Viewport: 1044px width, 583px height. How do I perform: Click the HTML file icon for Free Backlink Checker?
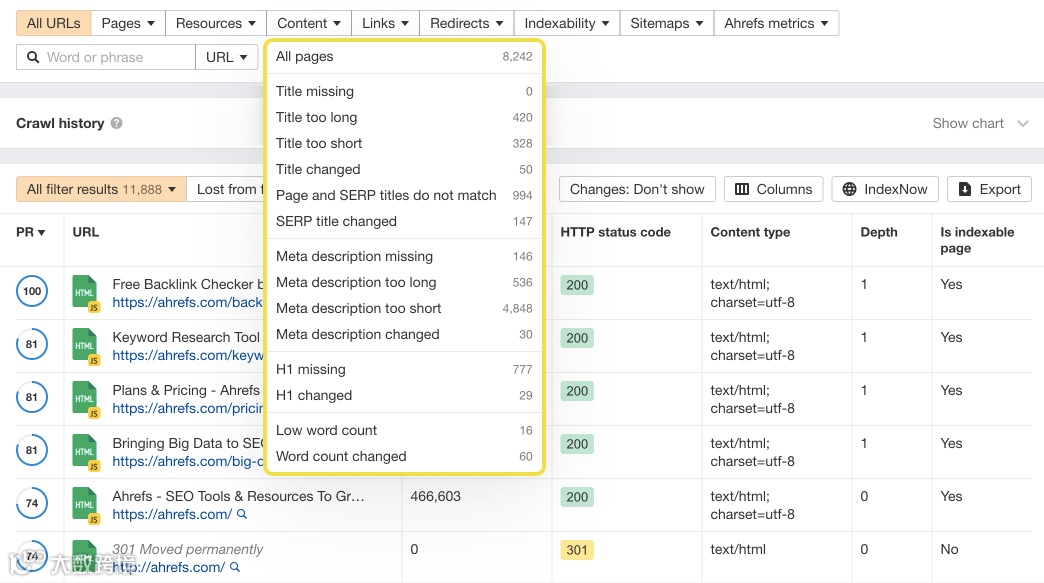coord(86,293)
